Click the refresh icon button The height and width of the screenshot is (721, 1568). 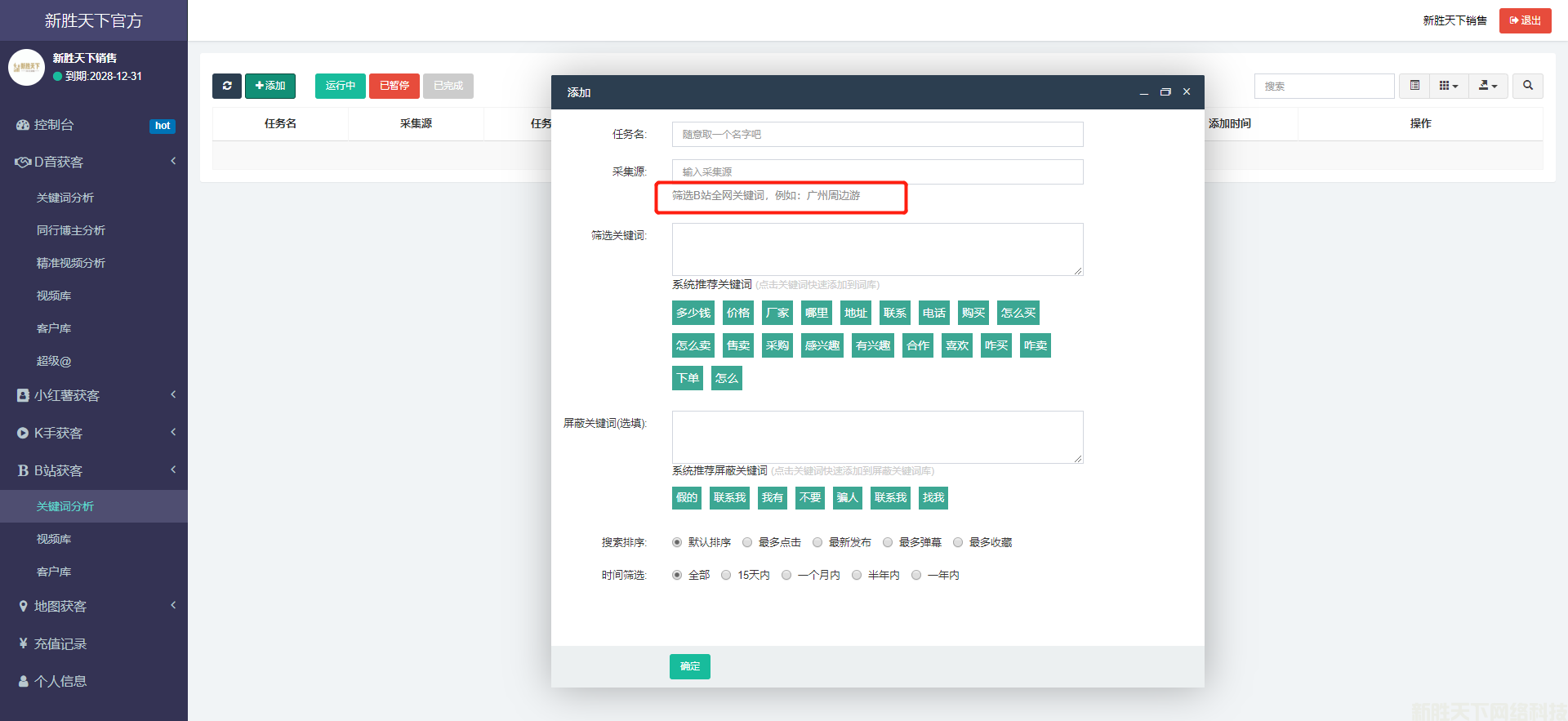(227, 86)
